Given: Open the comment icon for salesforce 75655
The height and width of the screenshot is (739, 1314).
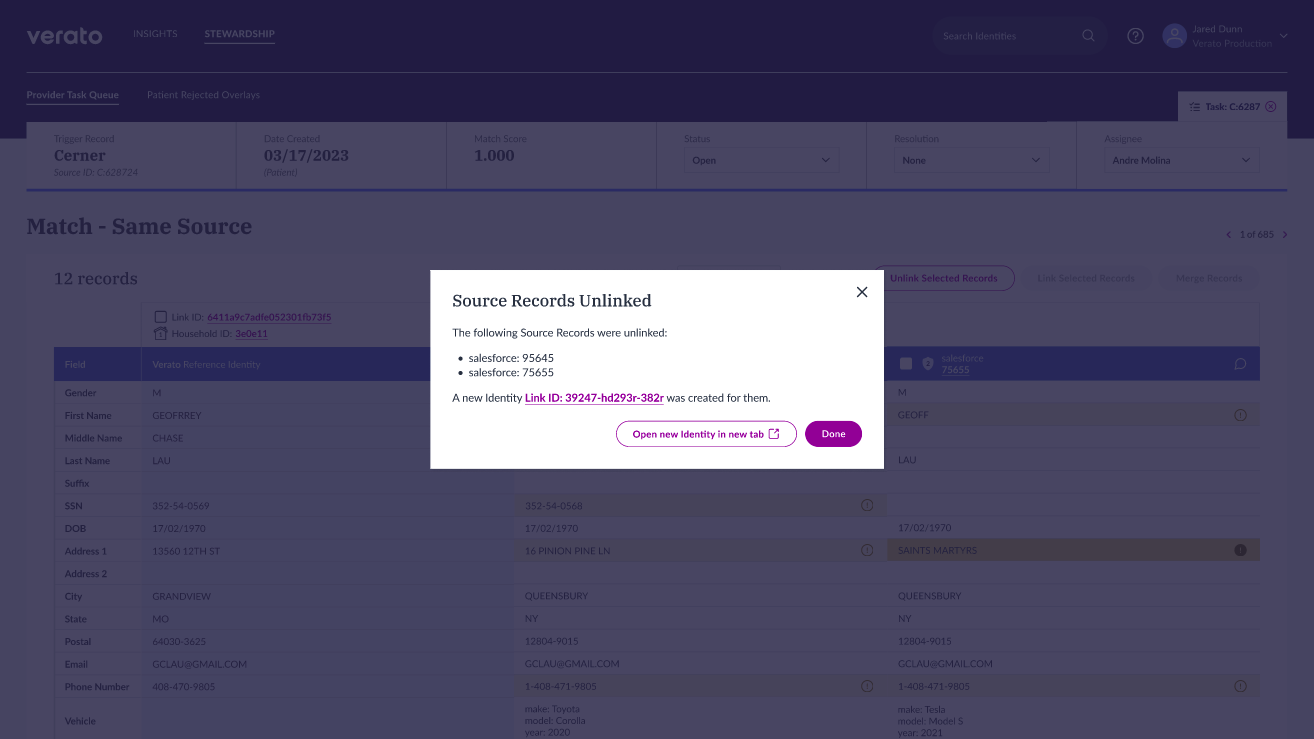Looking at the screenshot, I should 1240,364.
